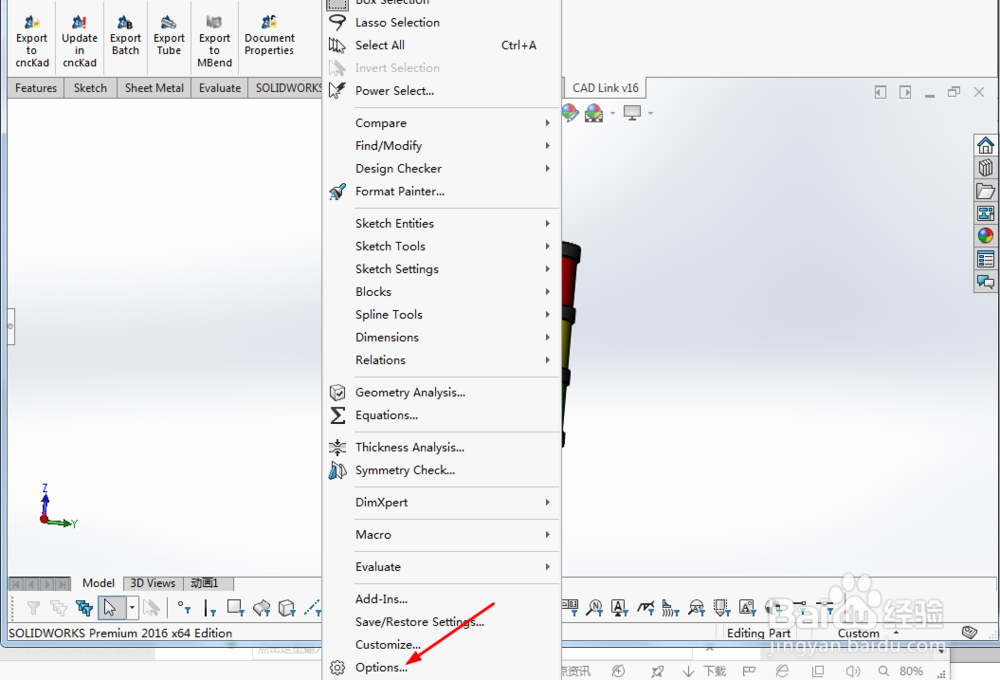Click the Apply Scene icon in view toolbar
Image resolution: width=1000 pixels, height=680 pixels.
point(594,113)
